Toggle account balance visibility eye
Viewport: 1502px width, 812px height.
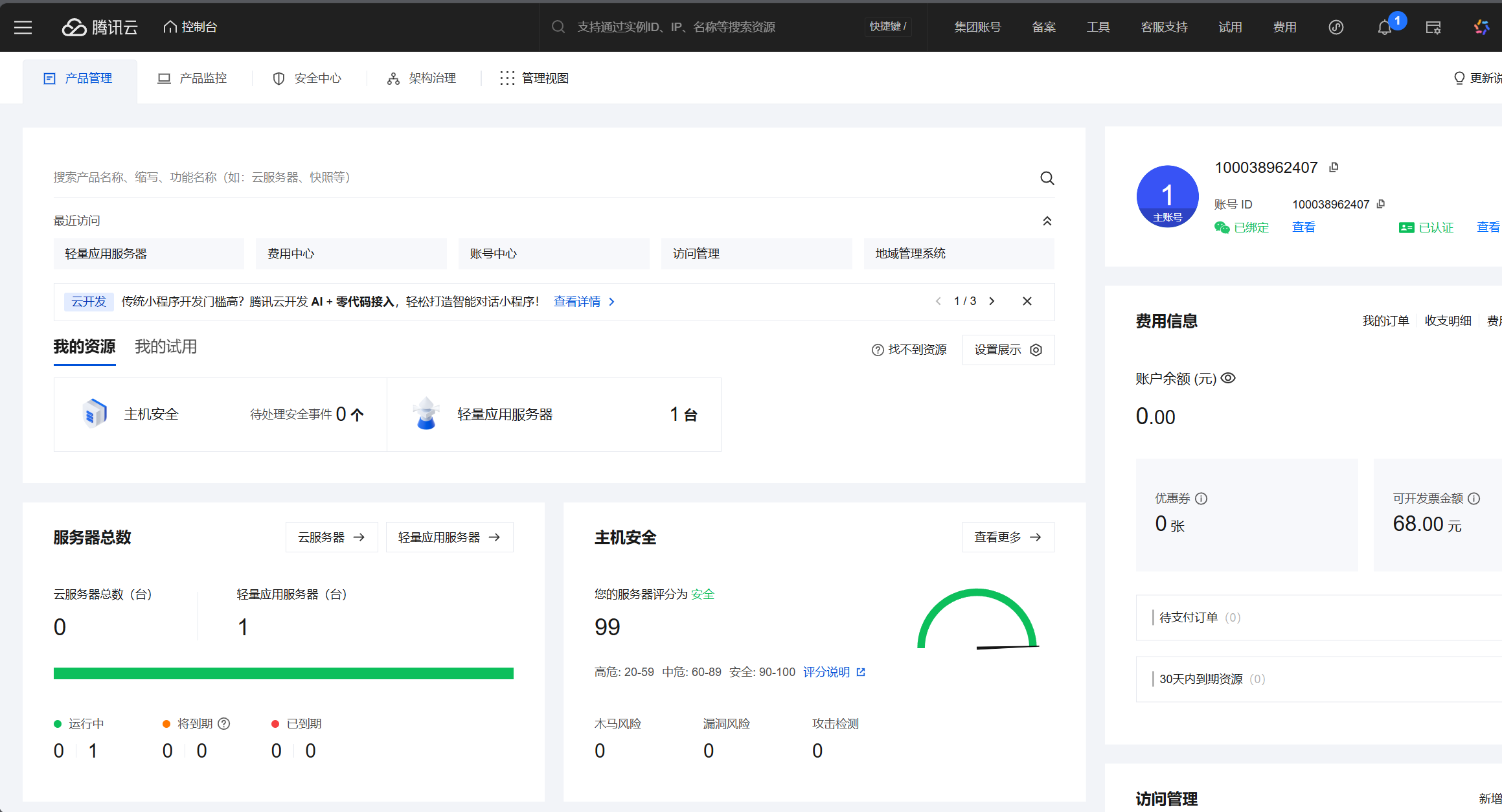click(x=1228, y=378)
